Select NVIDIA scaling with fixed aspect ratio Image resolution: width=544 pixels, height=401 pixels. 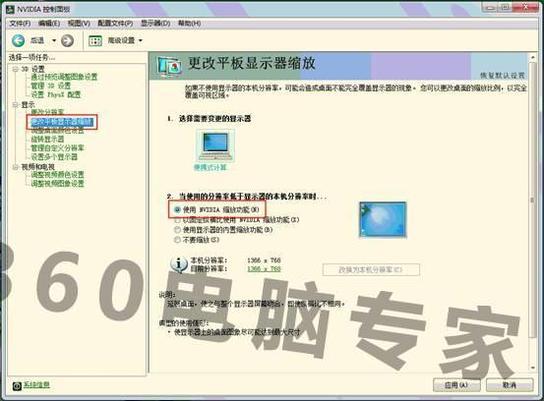pos(177,220)
